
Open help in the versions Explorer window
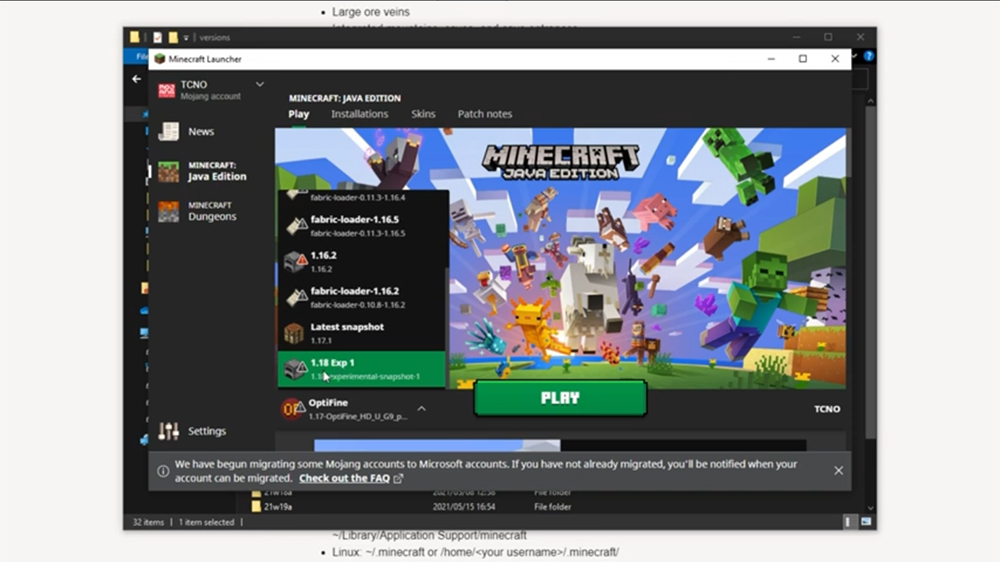pyautogui.click(x=869, y=56)
